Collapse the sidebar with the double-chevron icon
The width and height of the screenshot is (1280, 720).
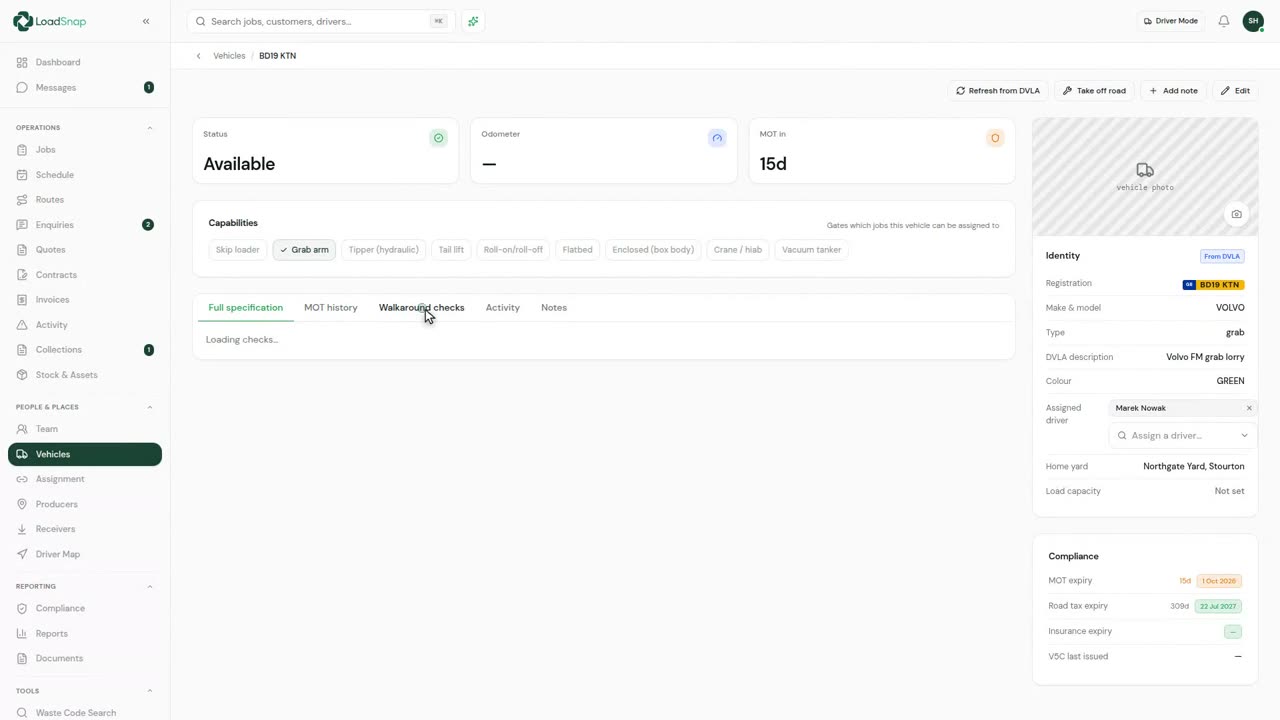(x=146, y=21)
